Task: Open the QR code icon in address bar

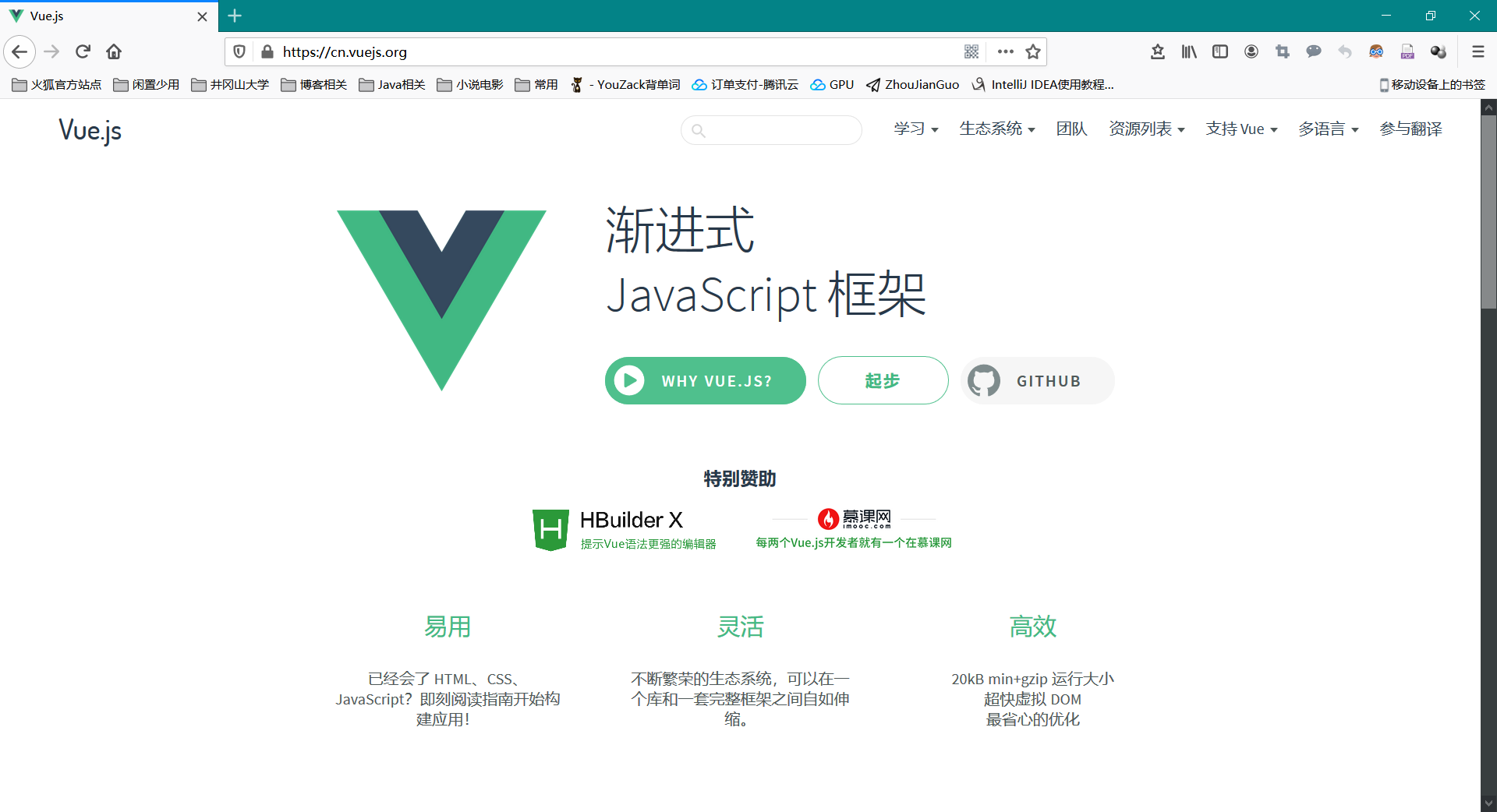Action: [x=971, y=51]
